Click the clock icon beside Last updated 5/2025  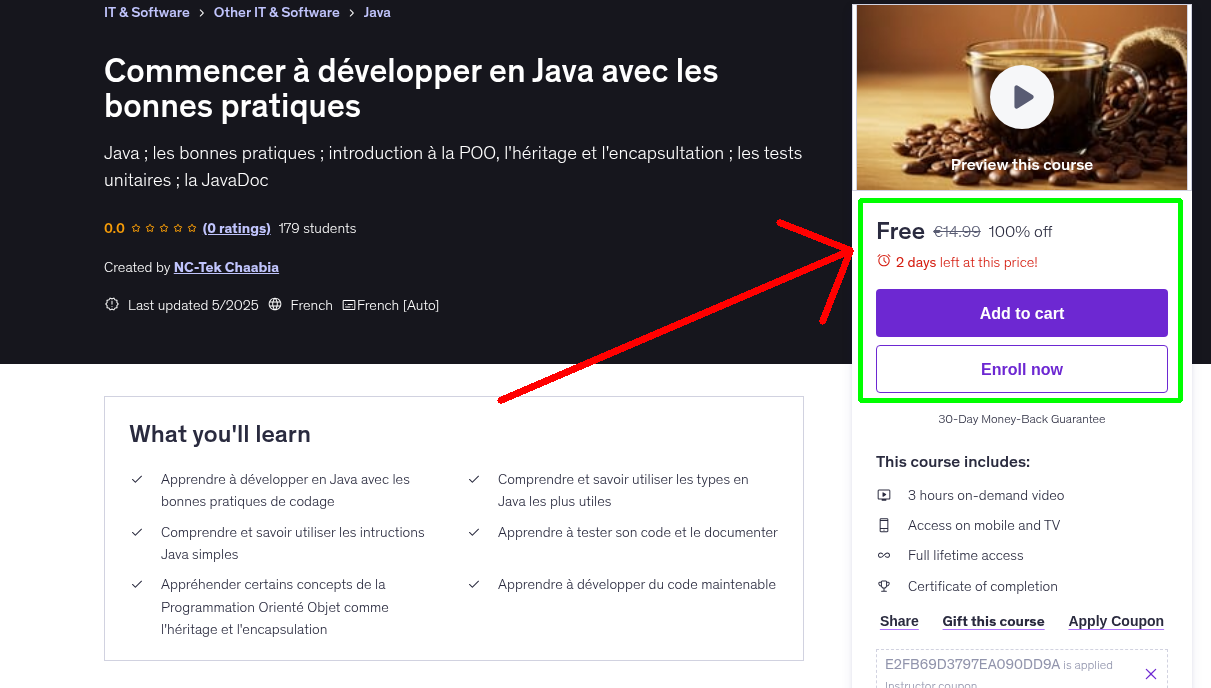[111, 304]
